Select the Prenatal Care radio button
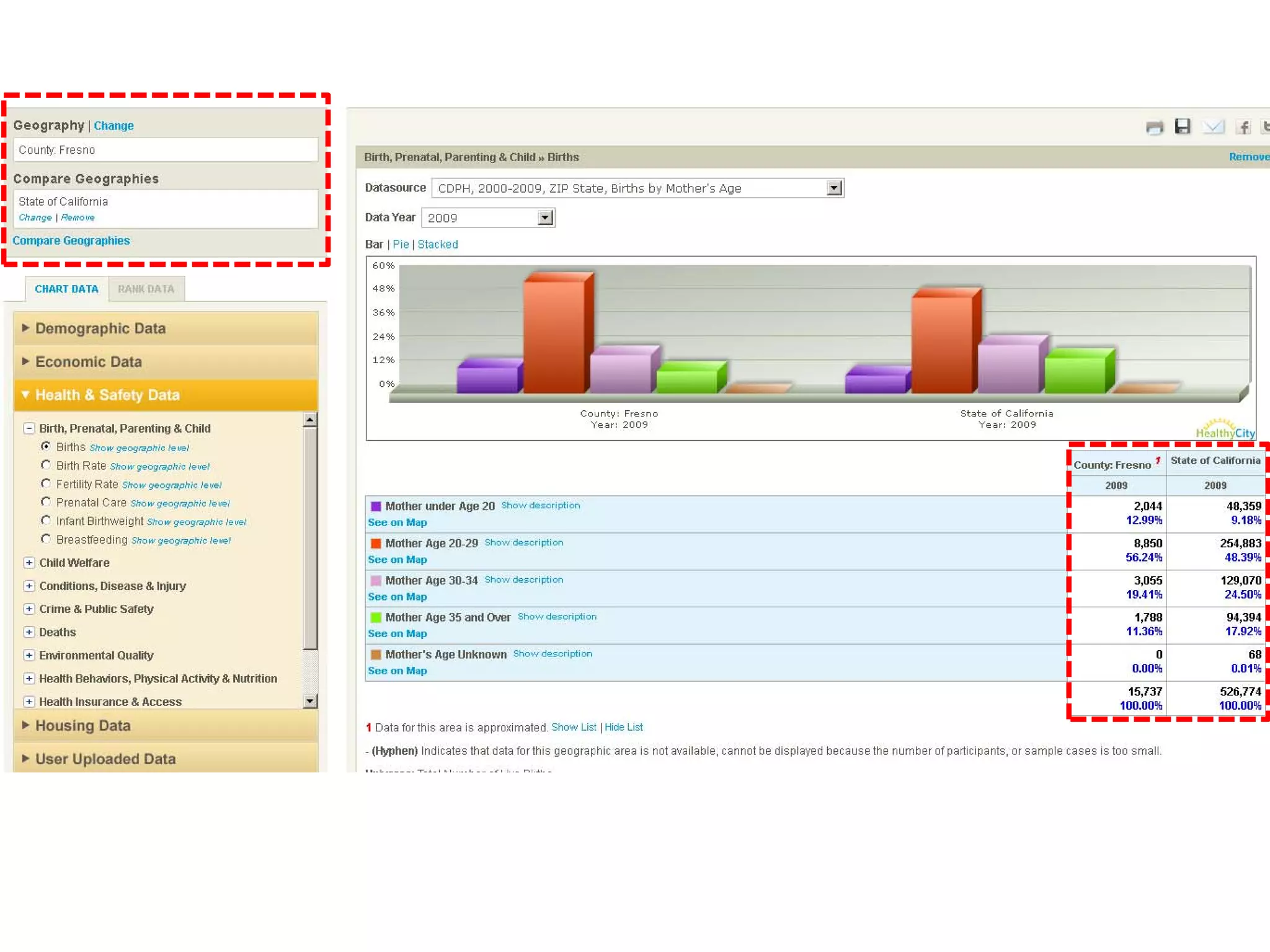Image resolution: width=1270 pixels, height=952 pixels. [x=46, y=502]
